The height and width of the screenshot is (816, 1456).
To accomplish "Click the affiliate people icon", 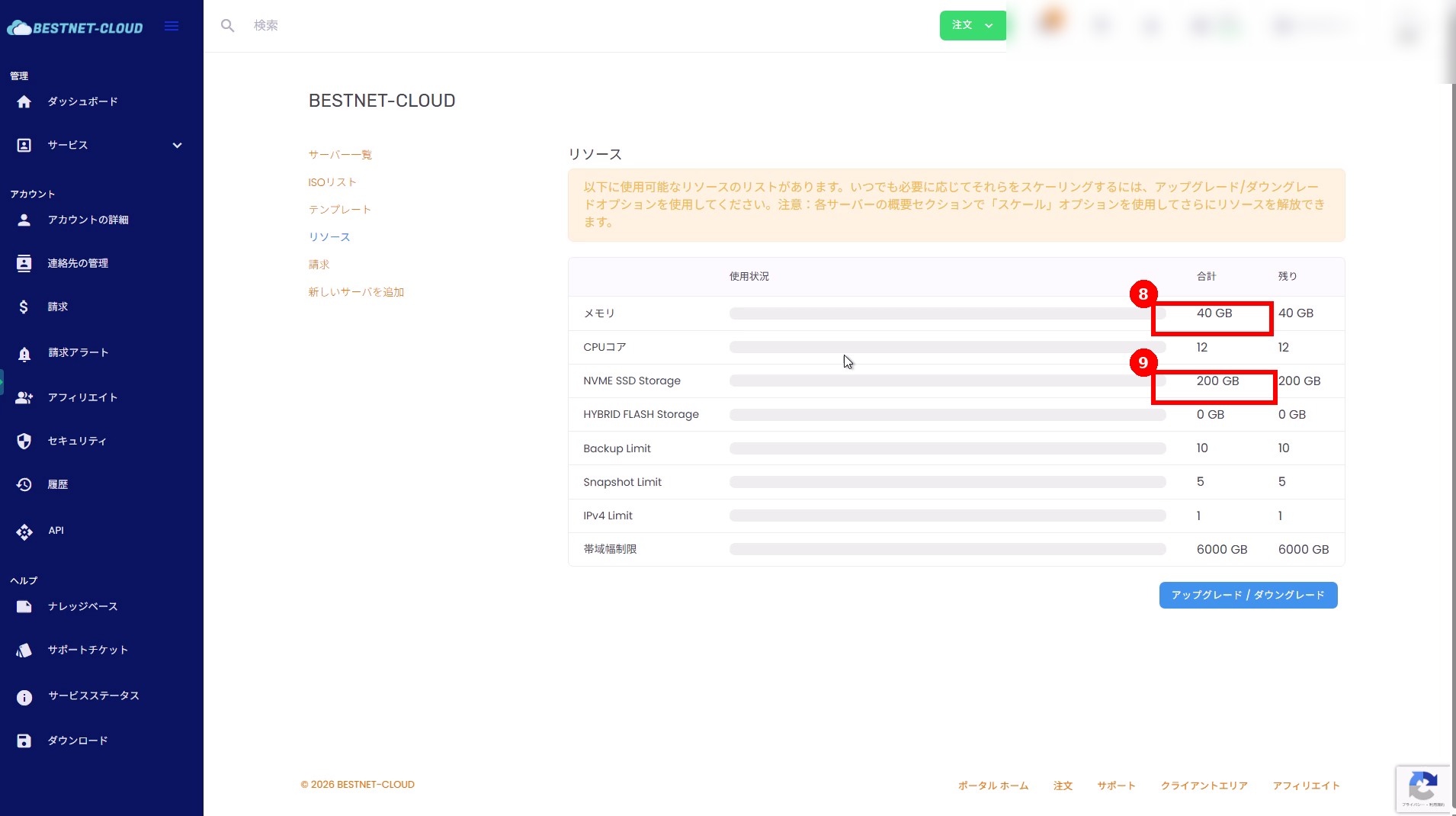I will (x=24, y=397).
